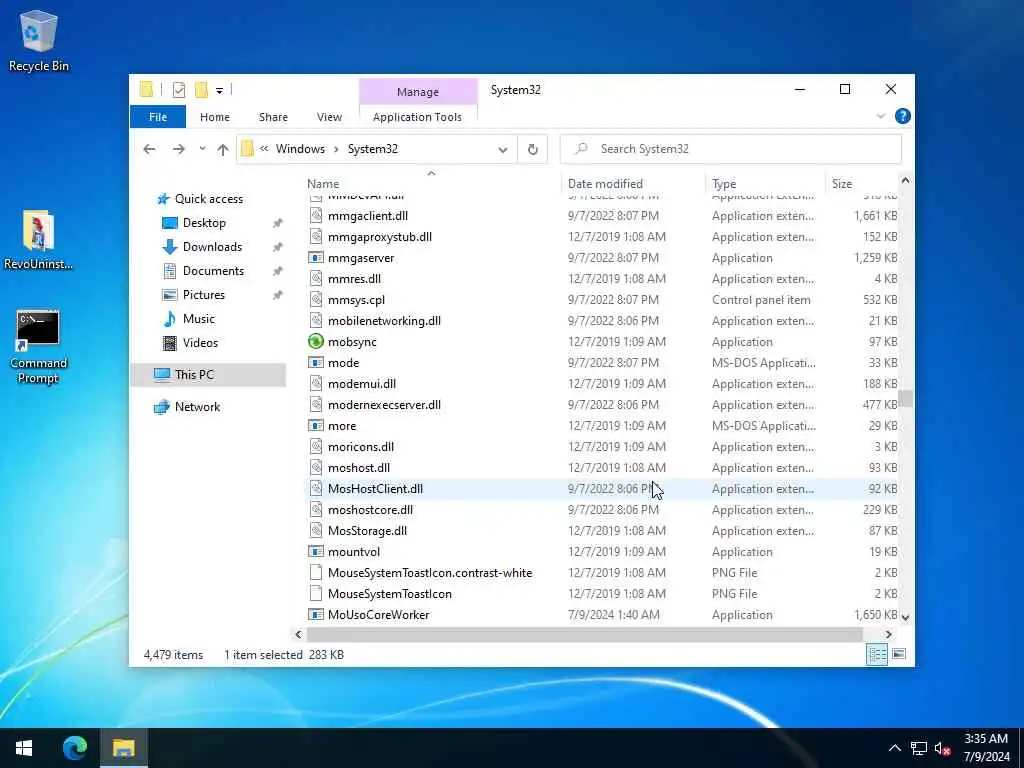Click System32 in the address breadcrumb

(373, 149)
